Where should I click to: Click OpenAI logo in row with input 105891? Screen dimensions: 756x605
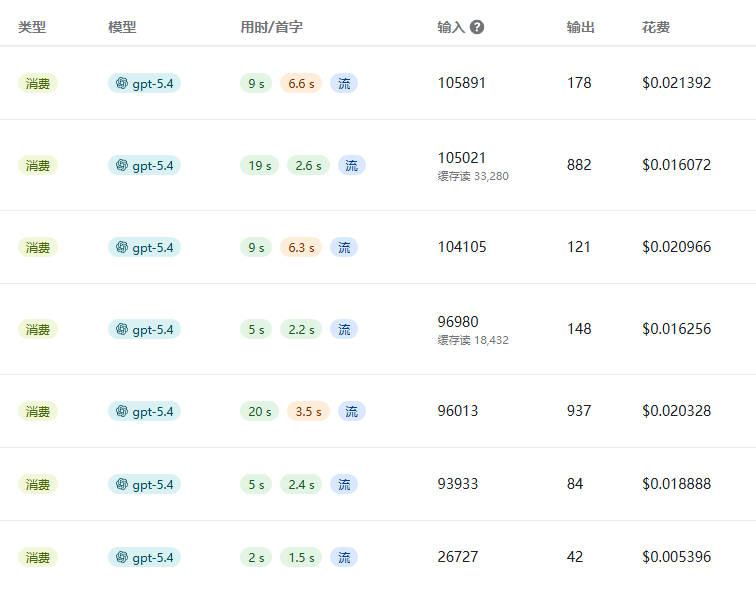[x=122, y=83]
